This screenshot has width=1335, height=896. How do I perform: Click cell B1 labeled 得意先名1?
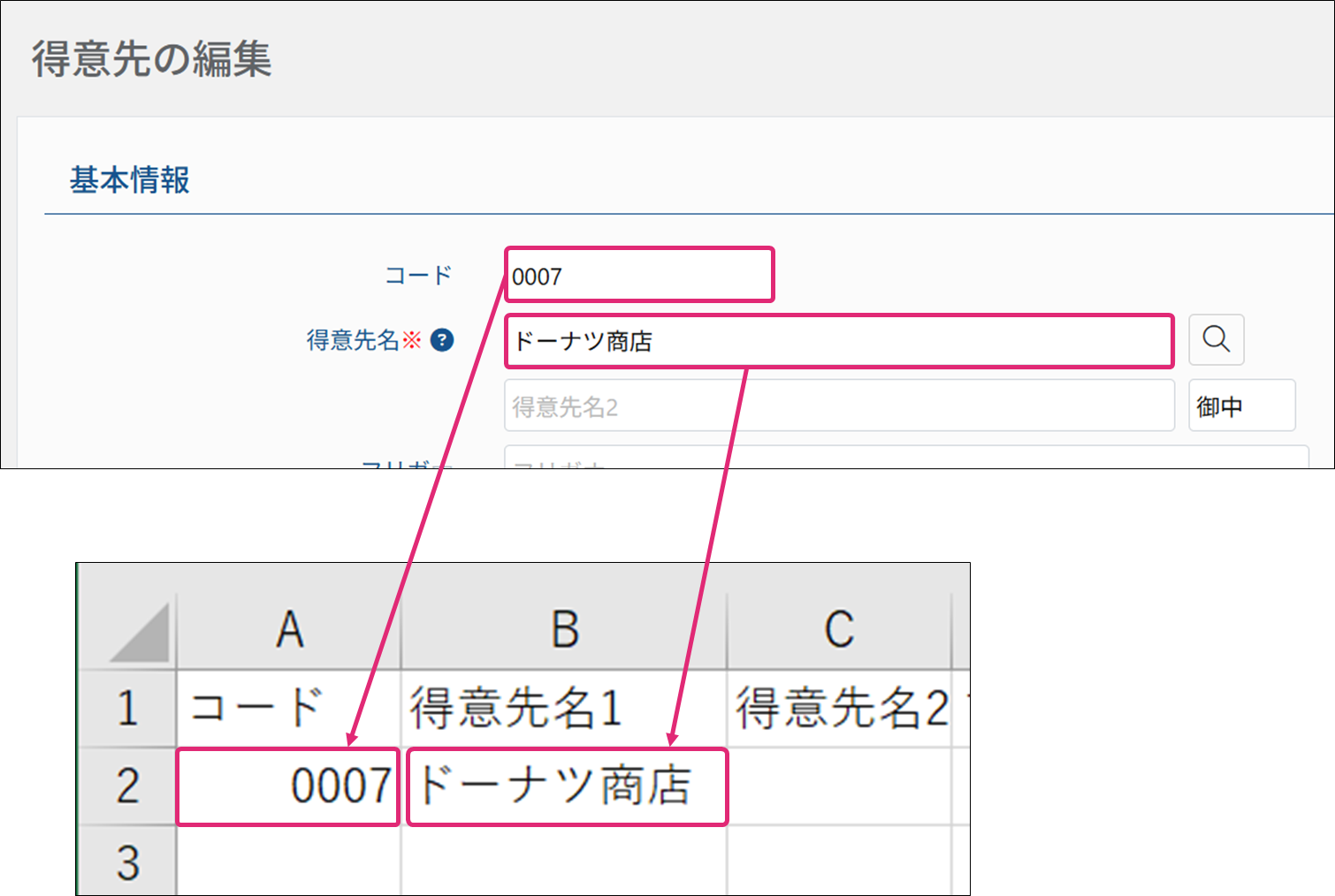tap(564, 709)
